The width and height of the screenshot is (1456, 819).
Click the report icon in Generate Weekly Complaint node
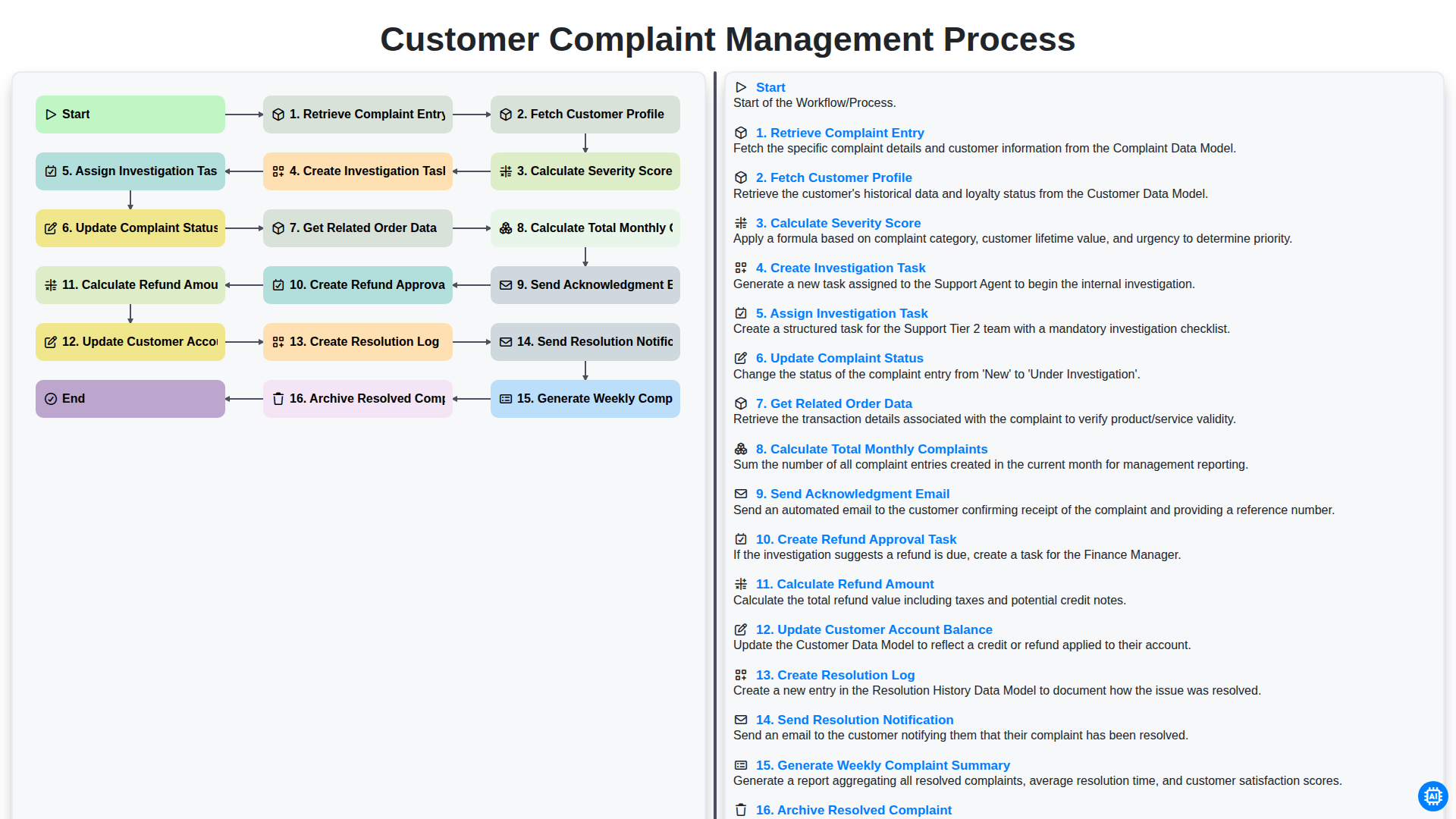click(506, 399)
